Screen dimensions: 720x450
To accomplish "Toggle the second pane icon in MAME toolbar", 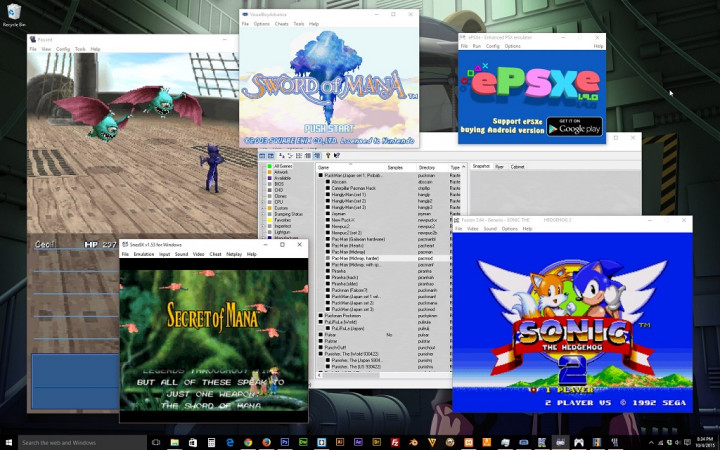I will (271, 156).
